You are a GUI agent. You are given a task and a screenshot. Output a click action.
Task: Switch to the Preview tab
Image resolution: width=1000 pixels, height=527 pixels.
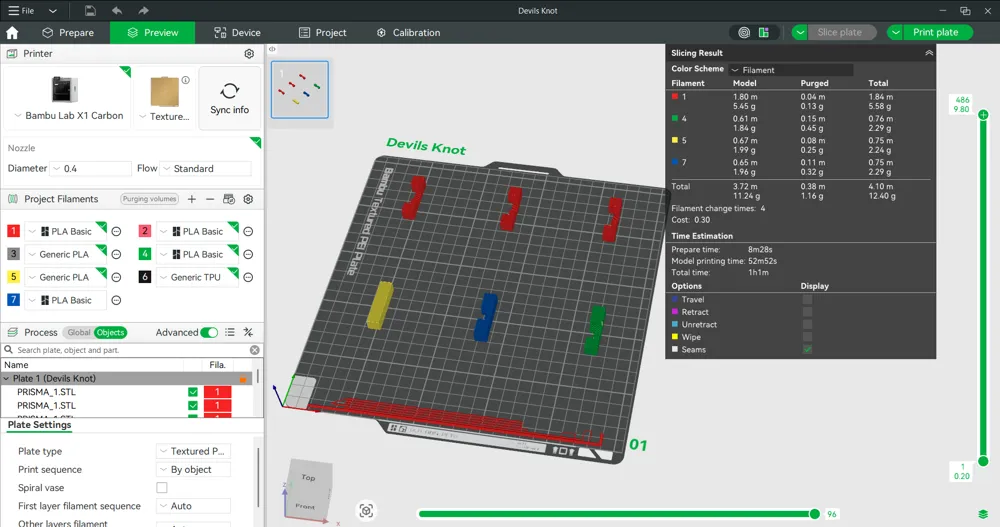point(152,33)
